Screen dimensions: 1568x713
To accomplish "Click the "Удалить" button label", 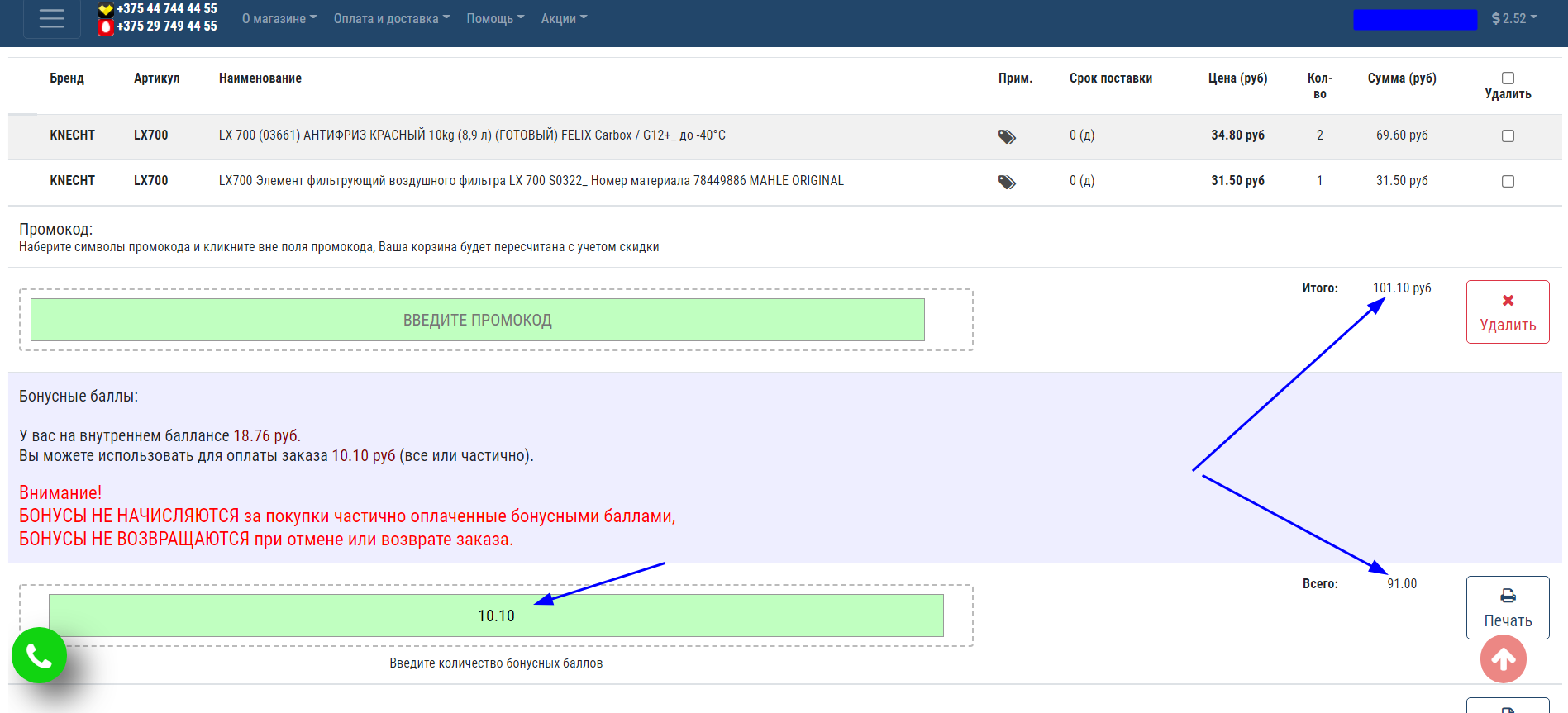I will pyautogui.click(x=1508, y=326).
